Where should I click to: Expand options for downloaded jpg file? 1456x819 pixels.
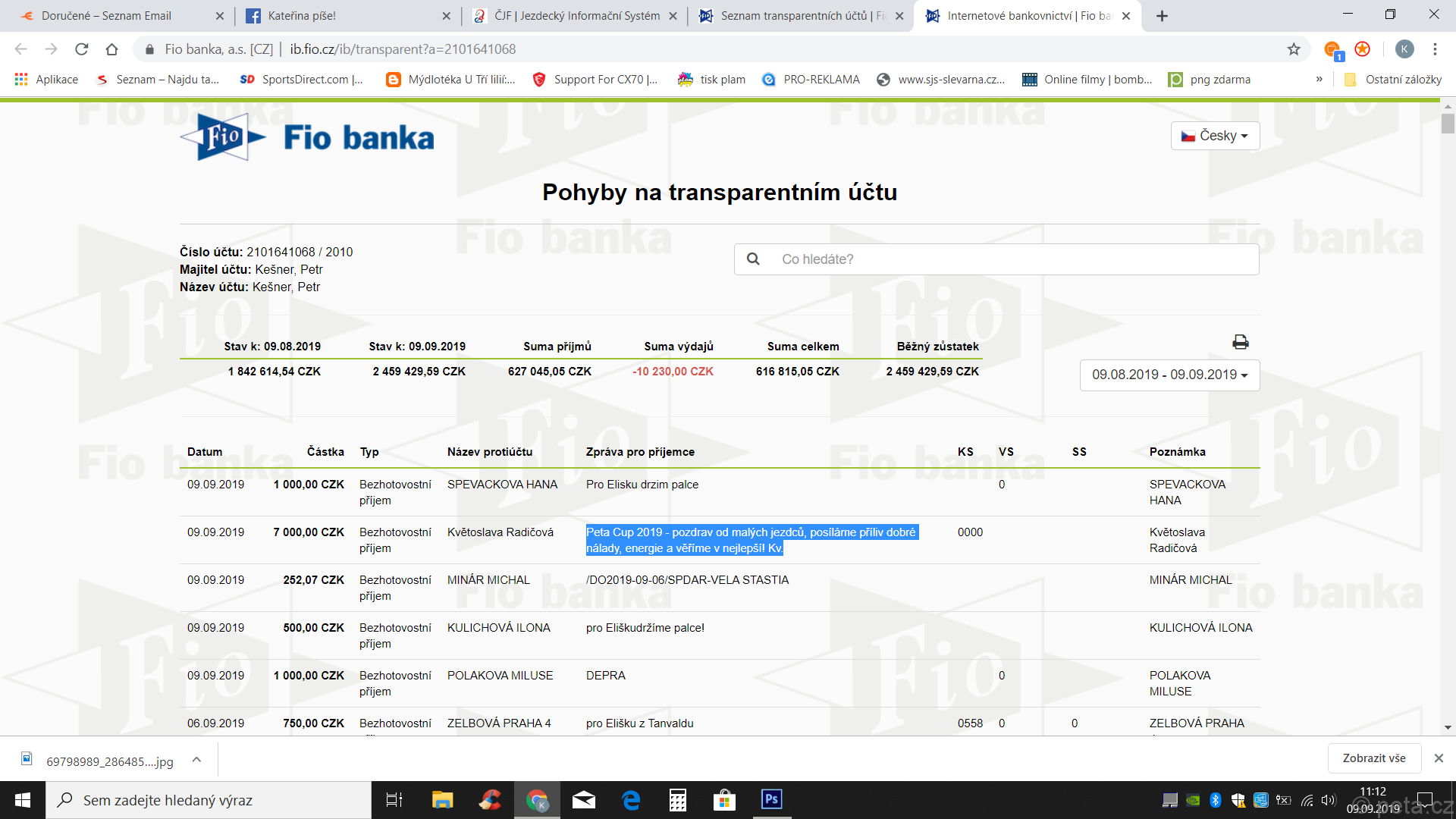(x=196, y=759)
